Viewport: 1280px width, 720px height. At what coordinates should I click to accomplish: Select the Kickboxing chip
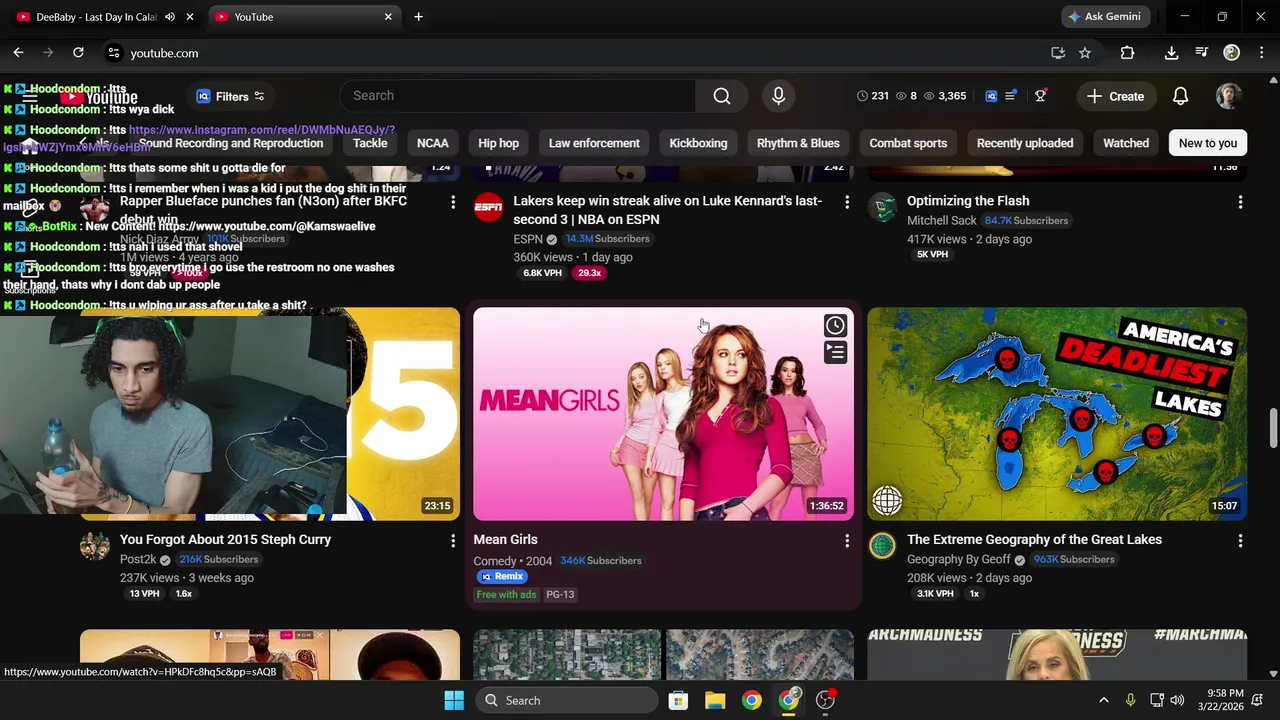pyautogui.click(x=698, y=143)
